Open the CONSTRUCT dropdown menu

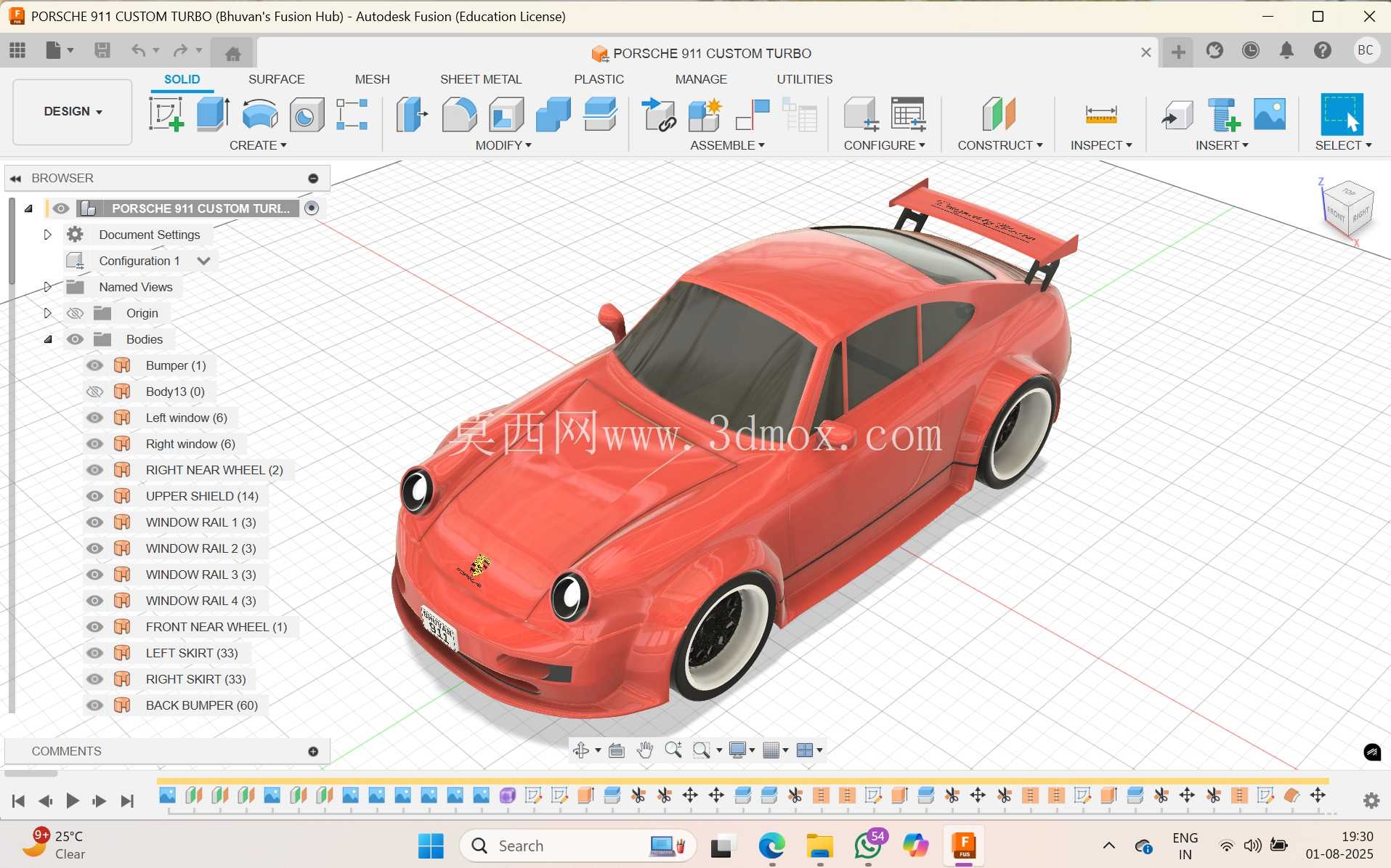click(1000, 145)
